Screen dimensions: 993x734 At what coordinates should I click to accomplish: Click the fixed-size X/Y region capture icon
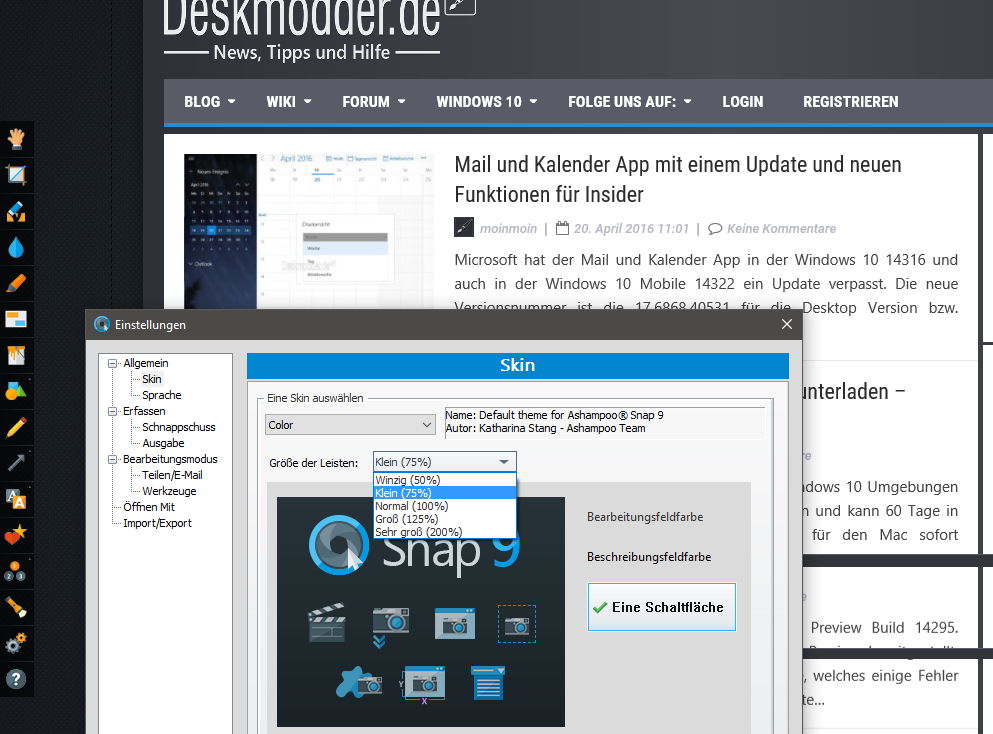coord(422,685)
